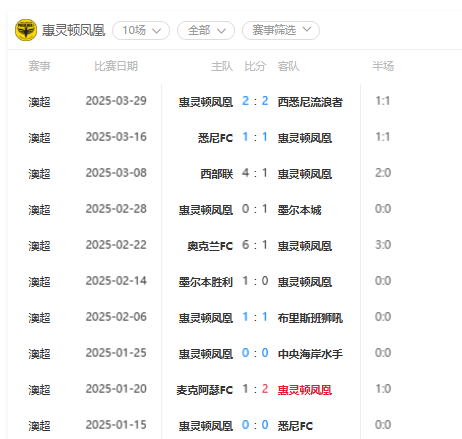The image size is (462, 439).
Task: Select 墨尔本城 away team
Action: point(299,210)
